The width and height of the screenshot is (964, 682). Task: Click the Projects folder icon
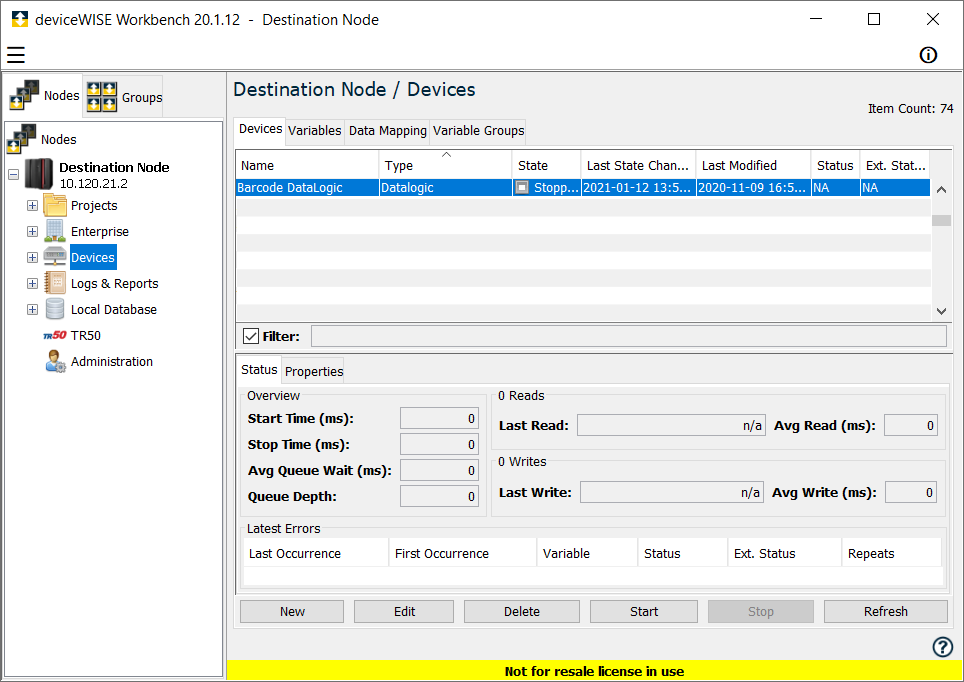[55, 205]
